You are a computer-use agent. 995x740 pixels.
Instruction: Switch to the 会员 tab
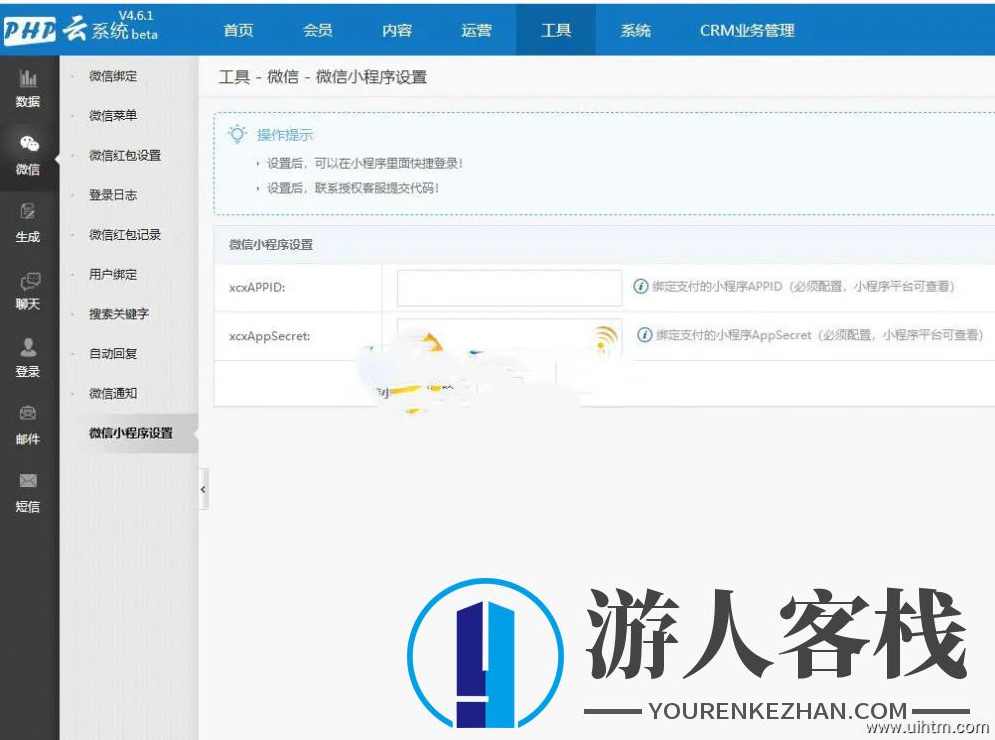pyautogui.click(x=317, y=30)
